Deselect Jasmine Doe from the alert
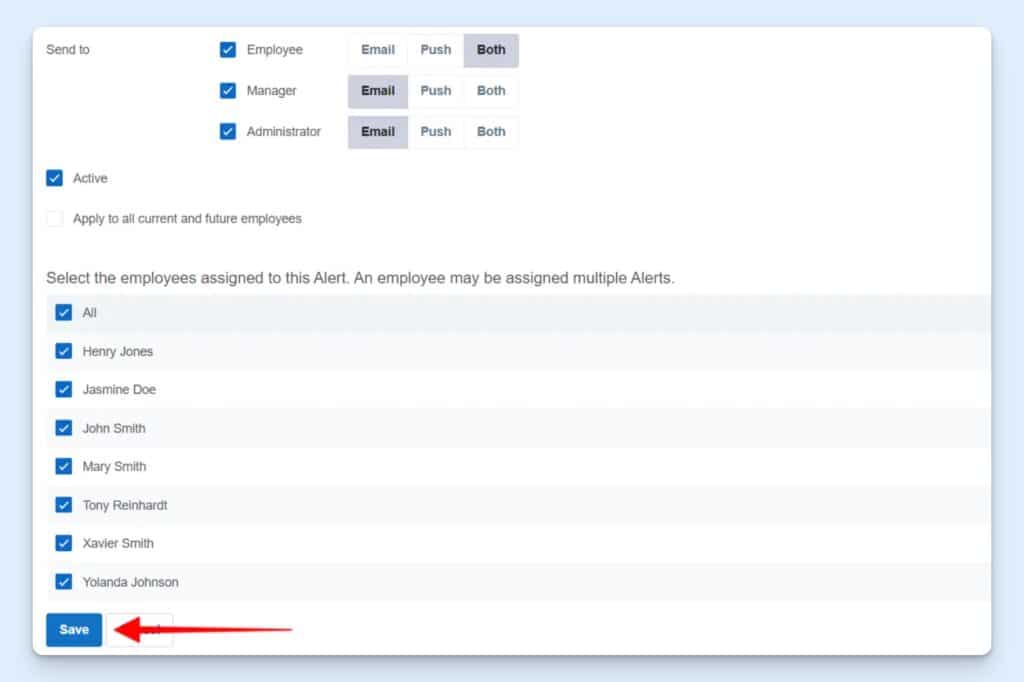The height and width of the screenshot is (682, 1024). coord(64,389)
